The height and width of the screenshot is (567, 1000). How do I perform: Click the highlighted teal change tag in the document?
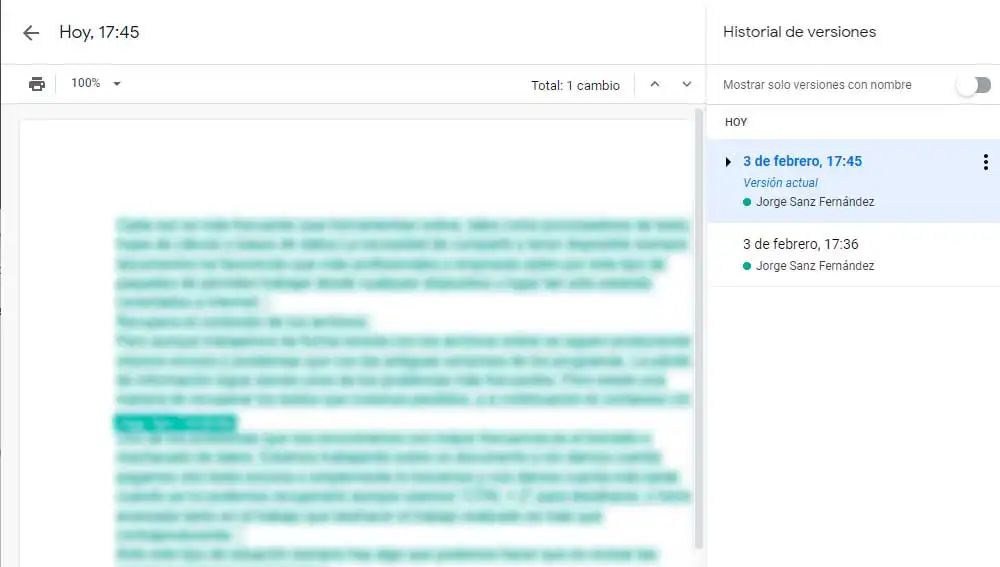click(x=175, y=422)
